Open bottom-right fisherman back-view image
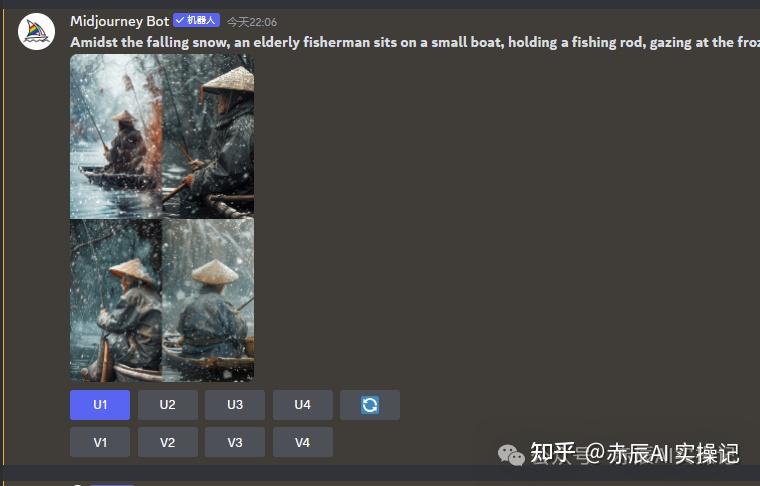This screenshot has width=760, height=486. click(208, 300)
